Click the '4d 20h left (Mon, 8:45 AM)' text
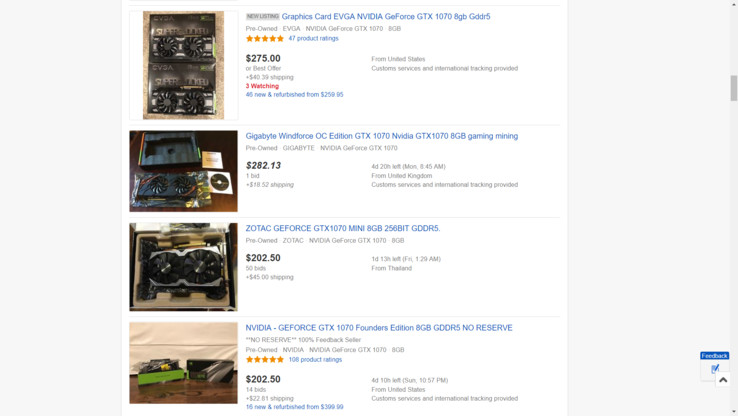Image resolution: width=738 pixels, height=416 pixels. pos(409,167)
